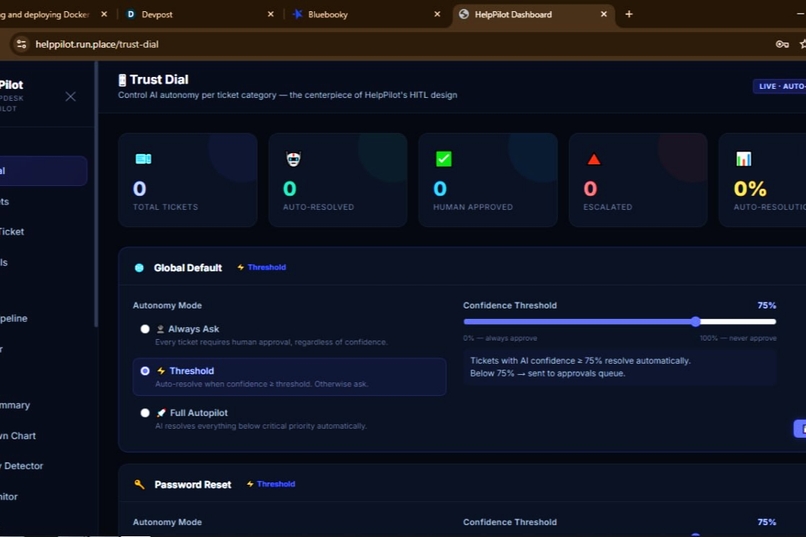The height and width of the screenshot is (537, 806).
Task: Click the Password Reset section title
Action: [193, 485]
